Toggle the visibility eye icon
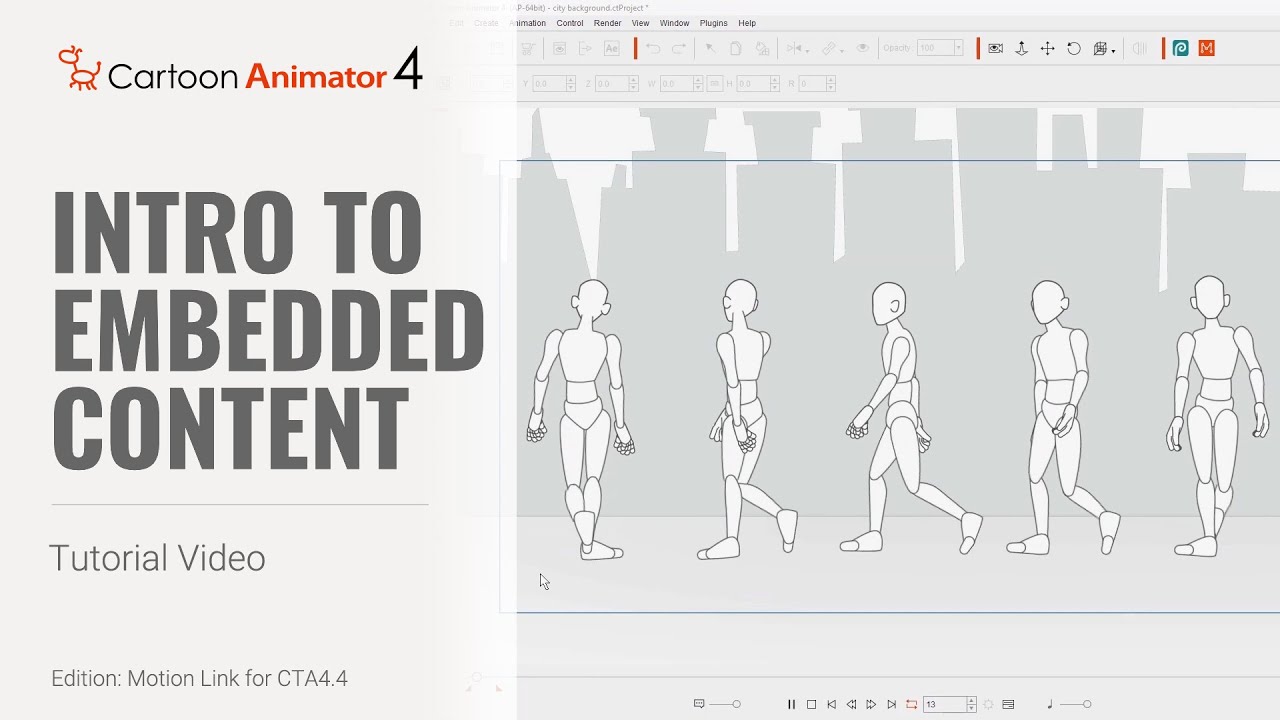 tap(863, 48)
